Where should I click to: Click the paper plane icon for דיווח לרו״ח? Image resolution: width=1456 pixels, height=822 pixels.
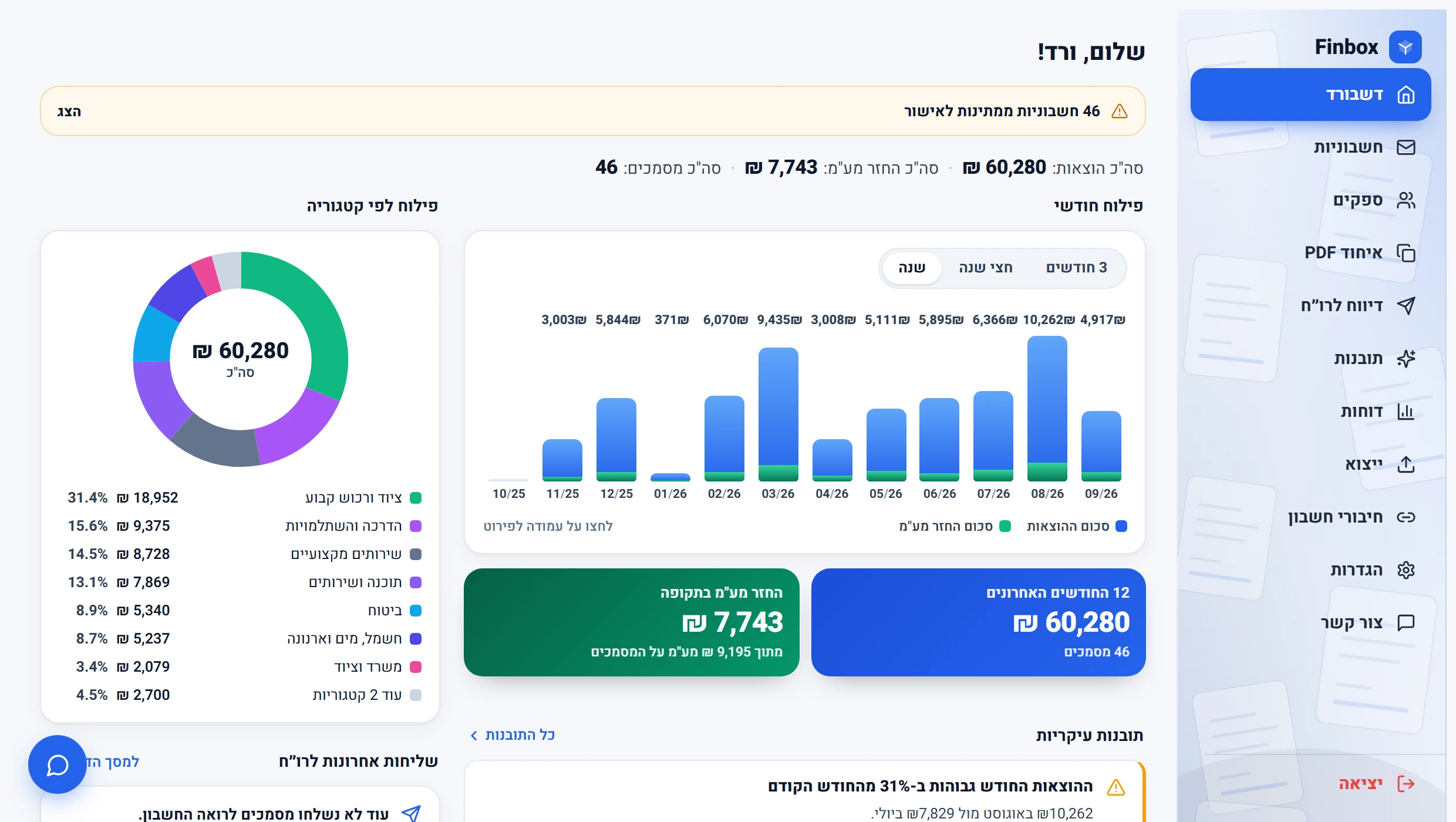click(x=1406, y=306)
